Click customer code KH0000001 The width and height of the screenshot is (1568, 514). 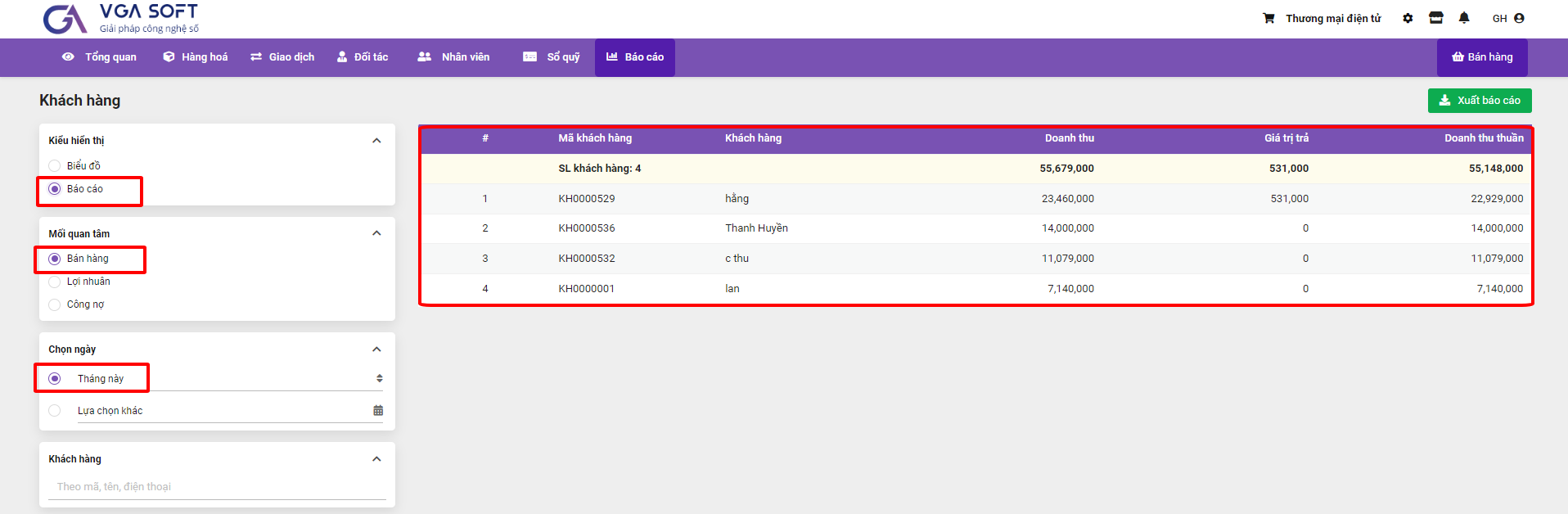[x=587, y=289]
